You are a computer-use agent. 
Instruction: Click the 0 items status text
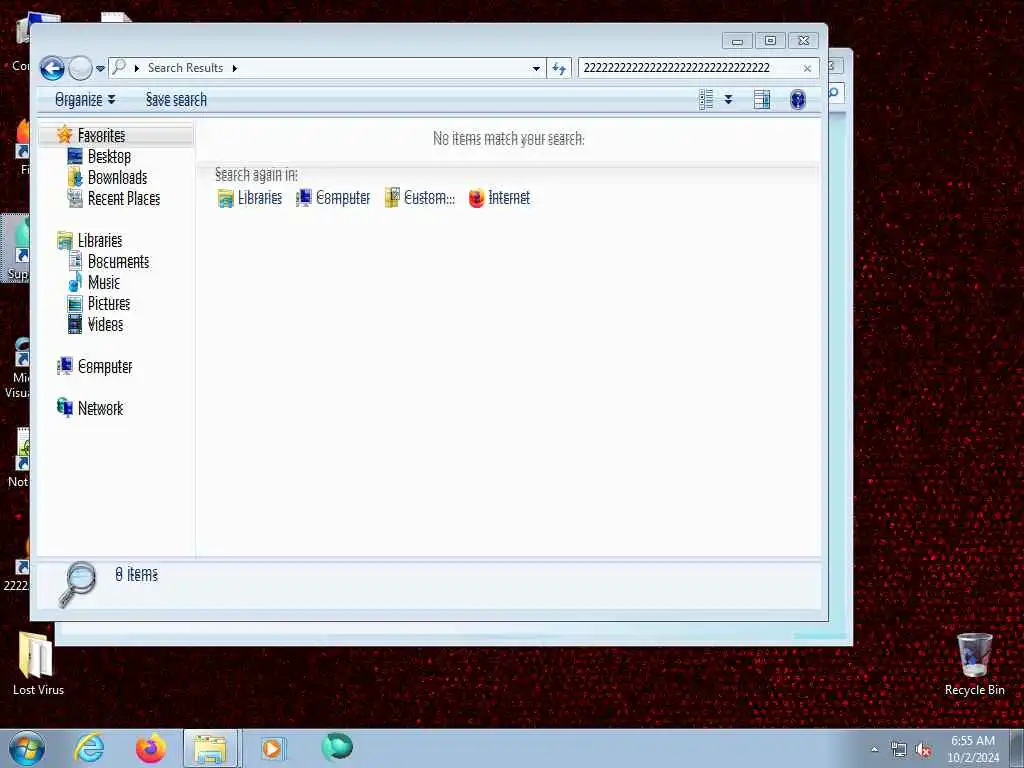[136, 574]
